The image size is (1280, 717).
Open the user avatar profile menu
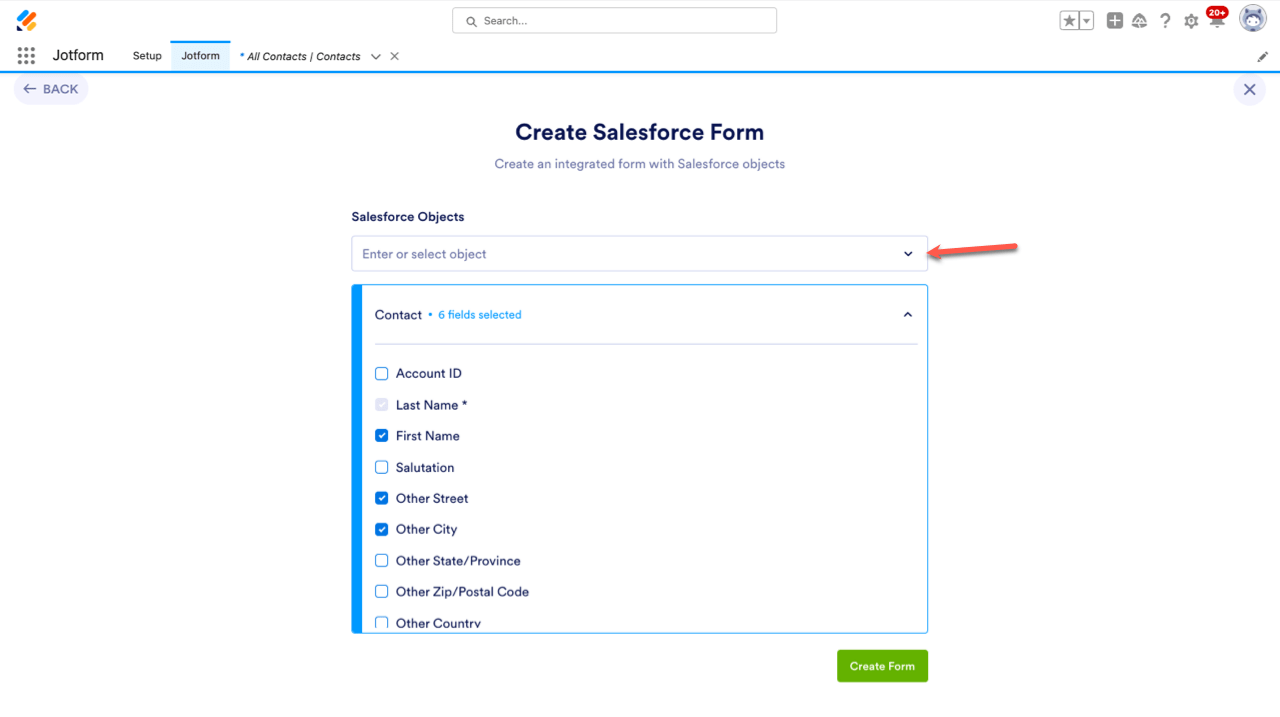pos(1253,18)
